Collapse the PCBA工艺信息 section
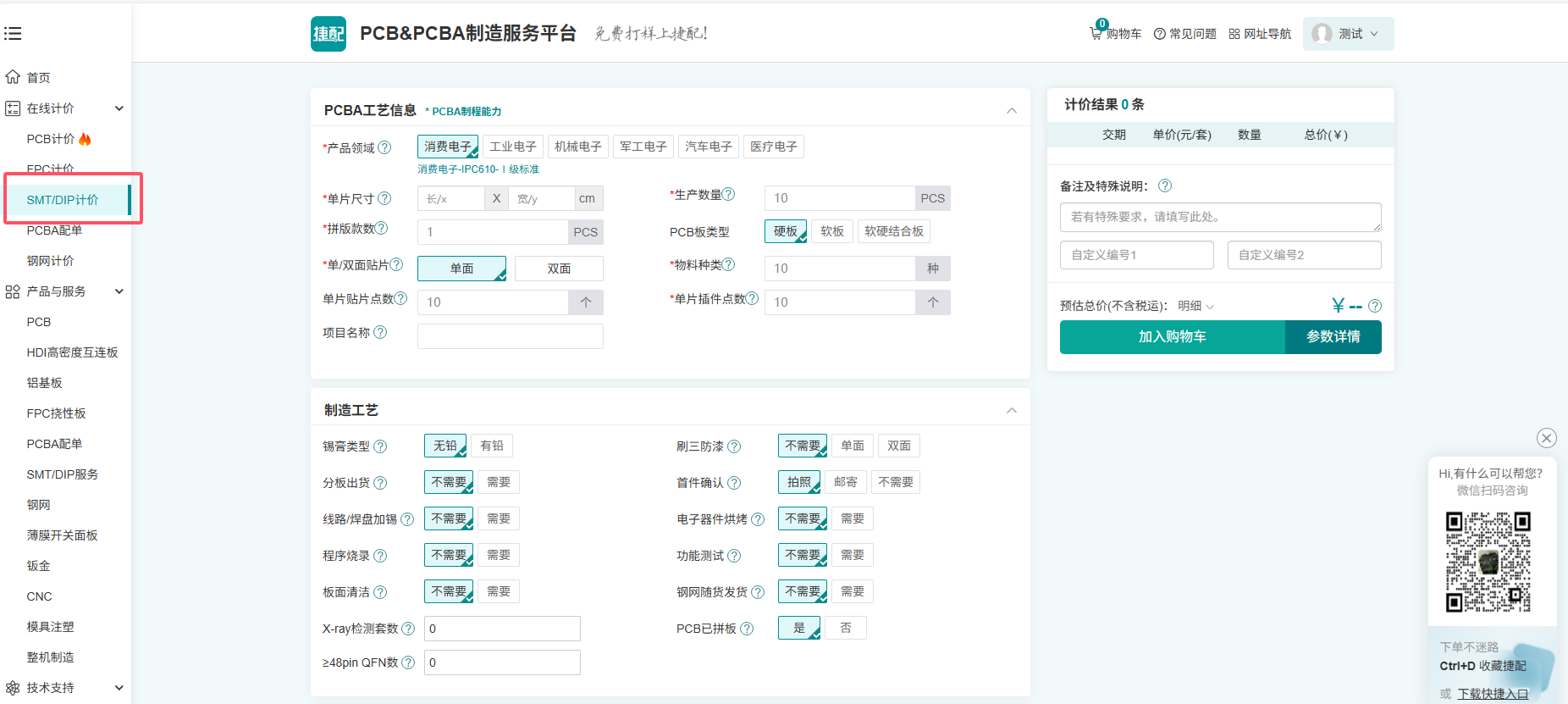 tap(1012, 111)
